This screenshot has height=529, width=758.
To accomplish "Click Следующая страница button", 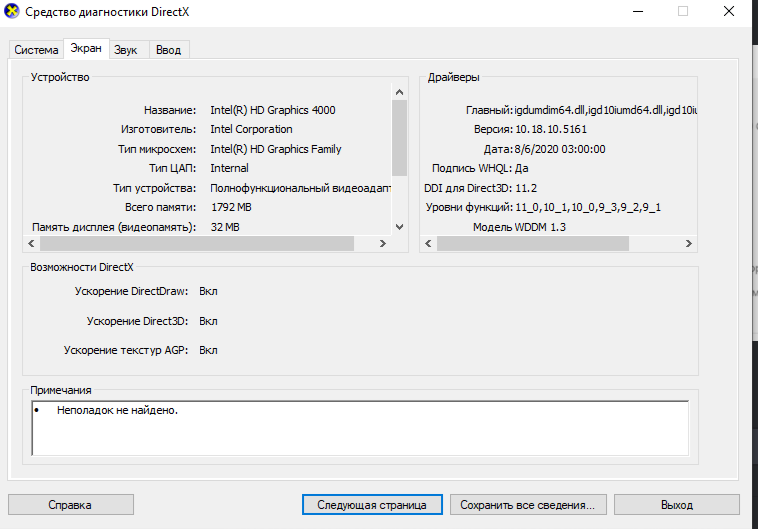I will click(x=372, y=505).
